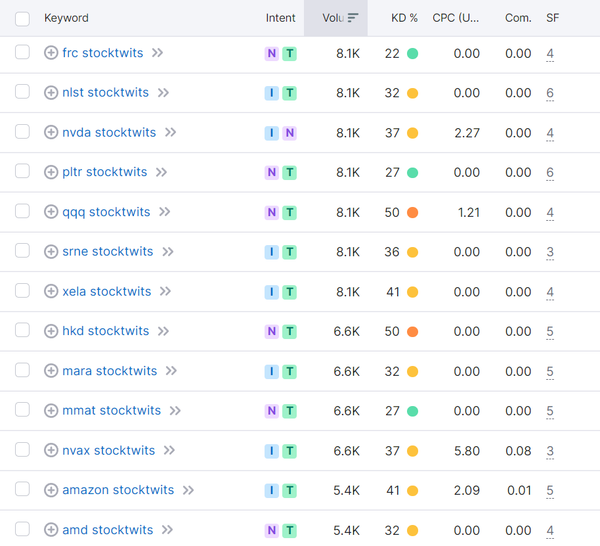Add nvda stocktwits keyword via plus icon
Viewport: 600px width, 546px height.
[51, 132]
